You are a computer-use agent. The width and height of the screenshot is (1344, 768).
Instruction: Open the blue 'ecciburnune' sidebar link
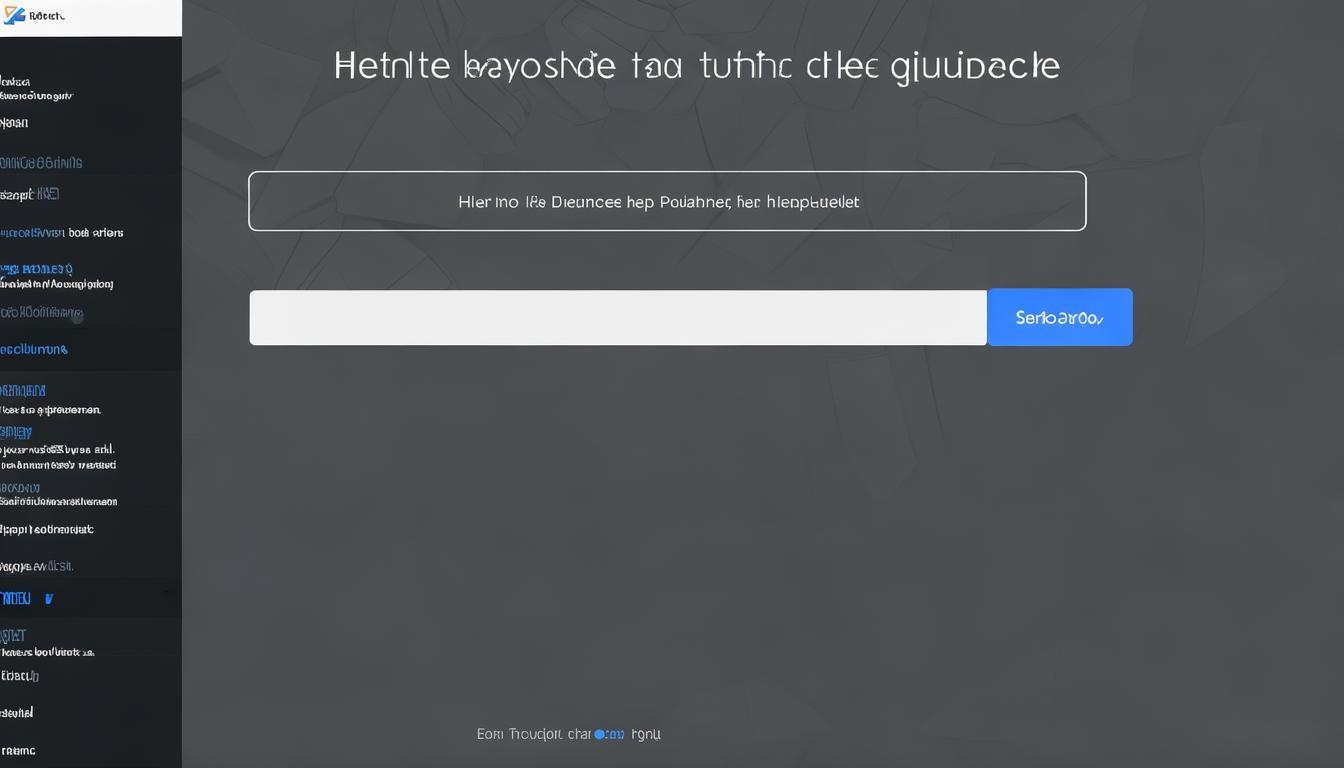[34, 350]
